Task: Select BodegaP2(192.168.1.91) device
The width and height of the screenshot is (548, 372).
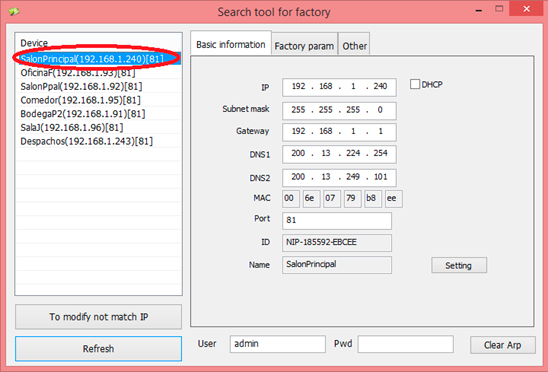Action: point(99,114)
